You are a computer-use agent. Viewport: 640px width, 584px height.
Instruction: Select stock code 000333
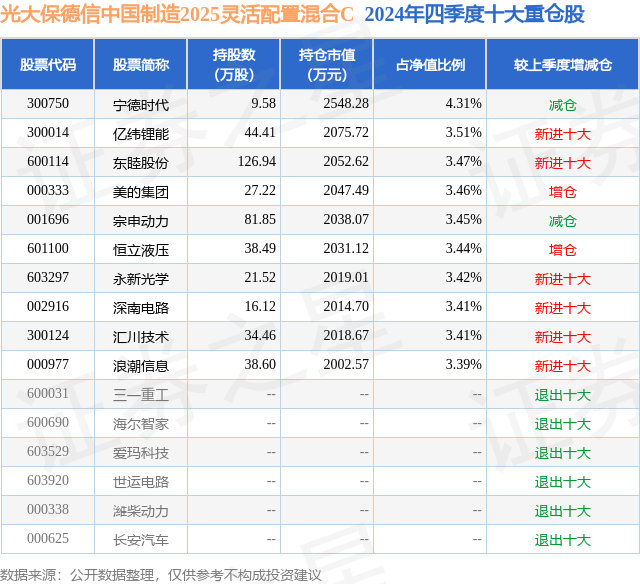(x=48, y=191)
